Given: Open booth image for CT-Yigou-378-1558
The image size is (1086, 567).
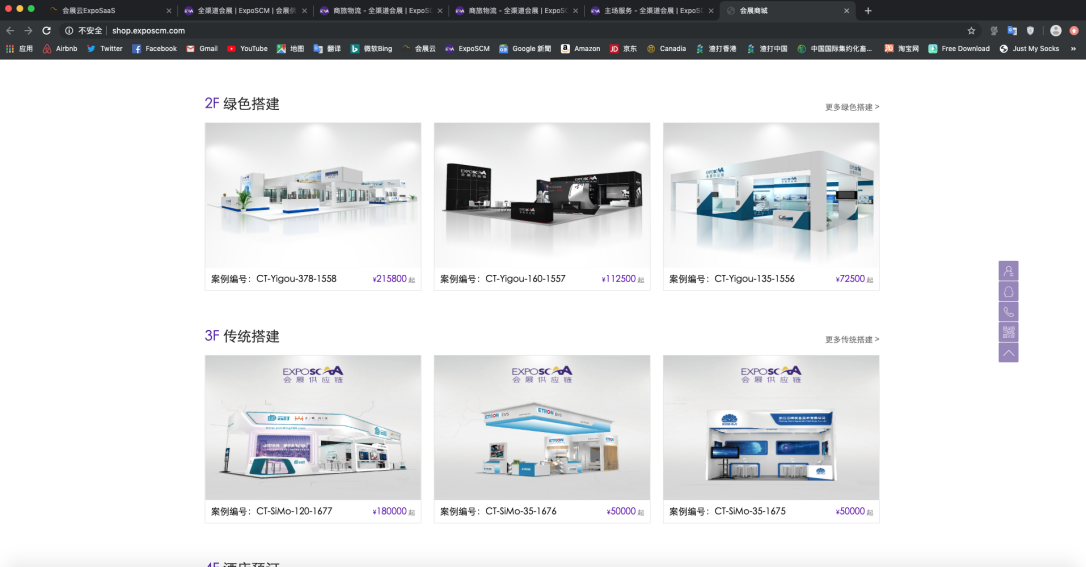Looking at the screenshot, I should 313,195.
